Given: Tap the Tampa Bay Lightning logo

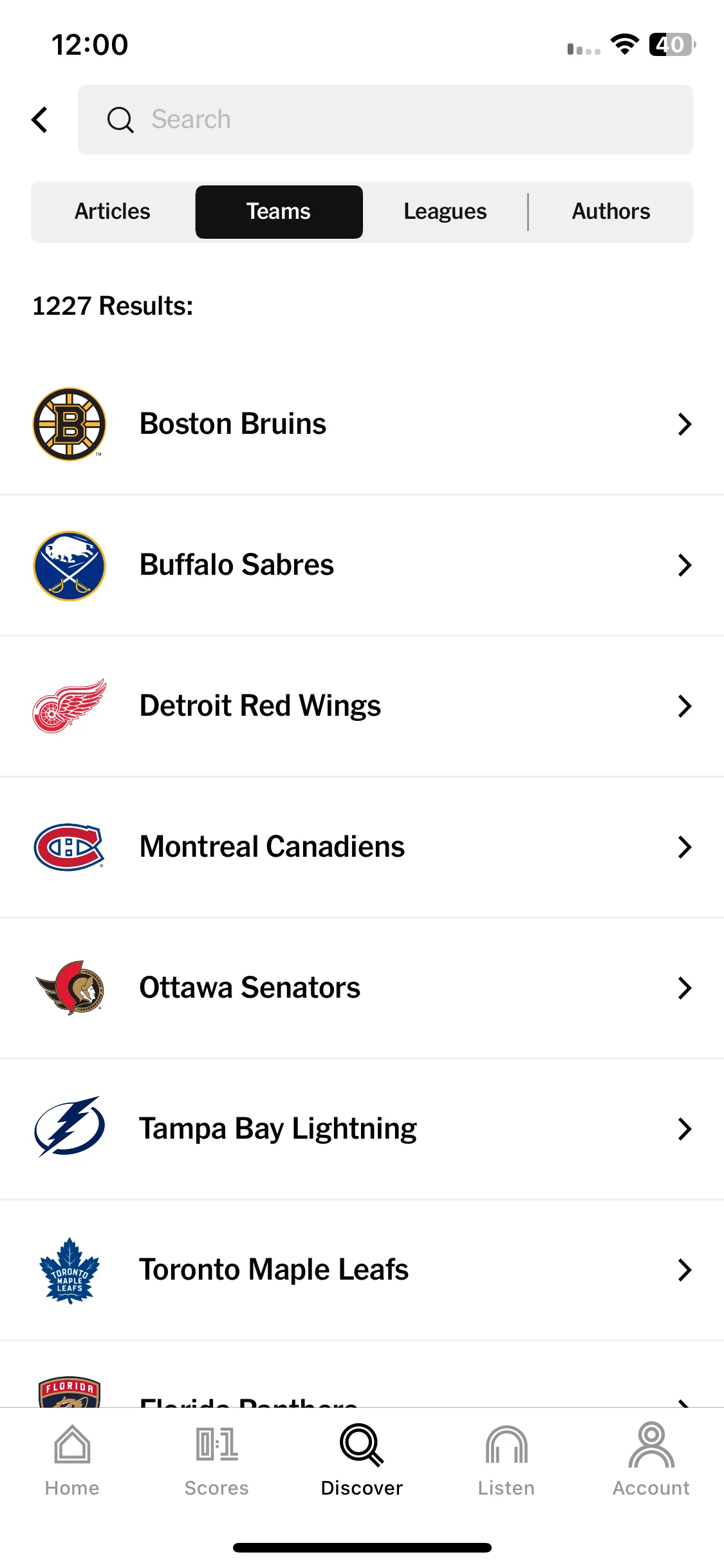Looking at the screenshot, I should coord(70,1128).
